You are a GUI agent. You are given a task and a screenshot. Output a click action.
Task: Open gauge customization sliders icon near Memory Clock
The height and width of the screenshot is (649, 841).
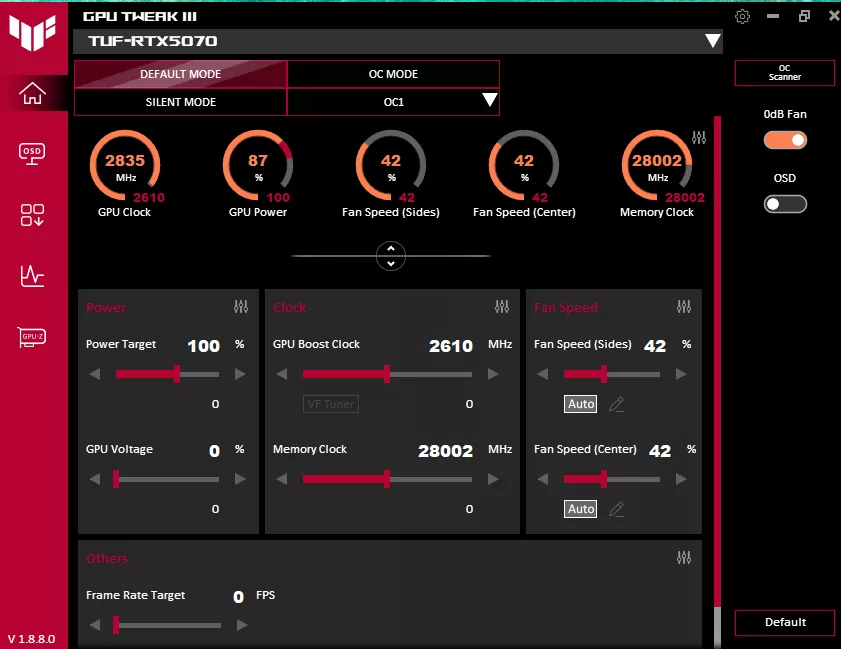pyautogui.click(x=699, y=137)
